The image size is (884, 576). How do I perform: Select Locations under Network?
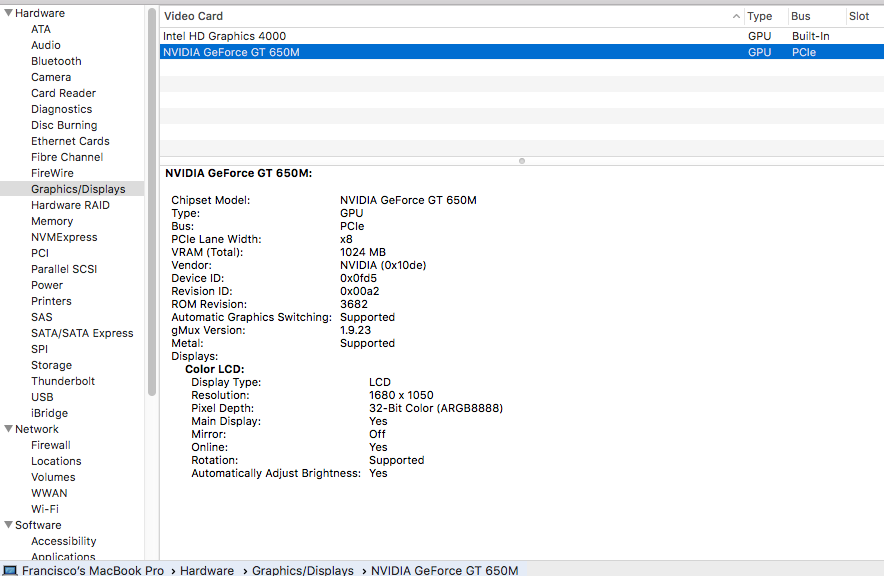coord(56,461)
